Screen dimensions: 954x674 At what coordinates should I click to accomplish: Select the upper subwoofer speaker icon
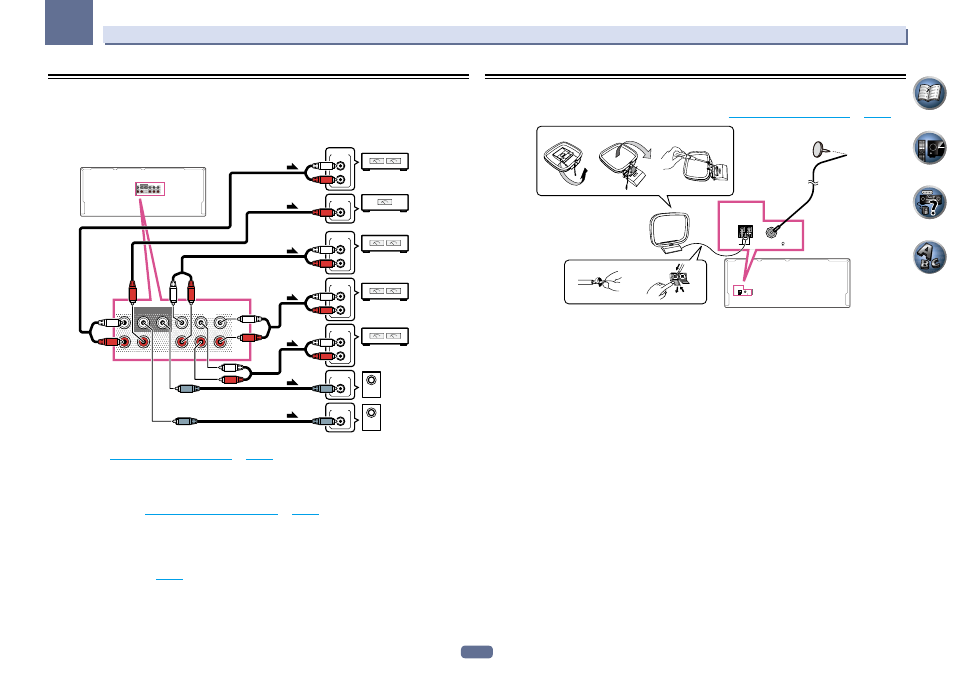(x=371, y=384)
